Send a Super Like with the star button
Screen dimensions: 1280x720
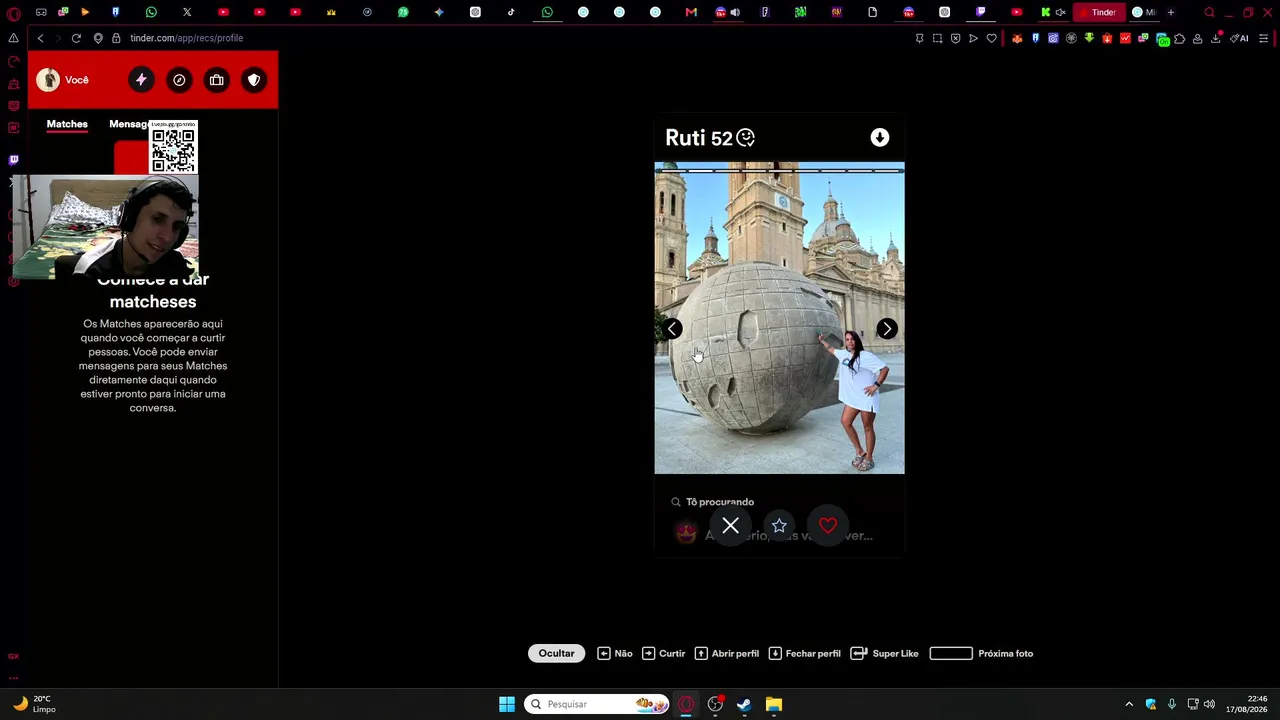tap(779, 526)
